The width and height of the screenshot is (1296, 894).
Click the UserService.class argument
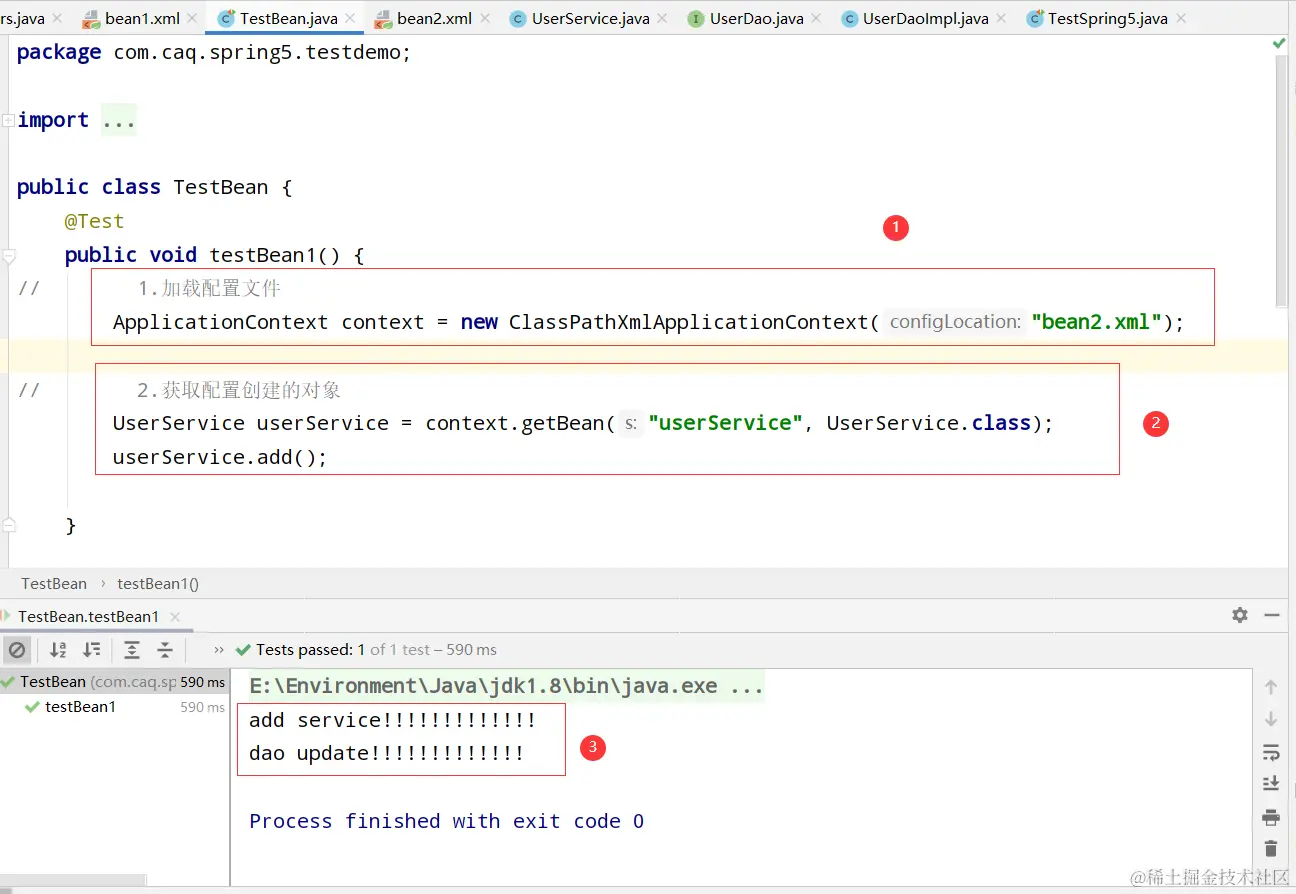click(x=928, y=424)
